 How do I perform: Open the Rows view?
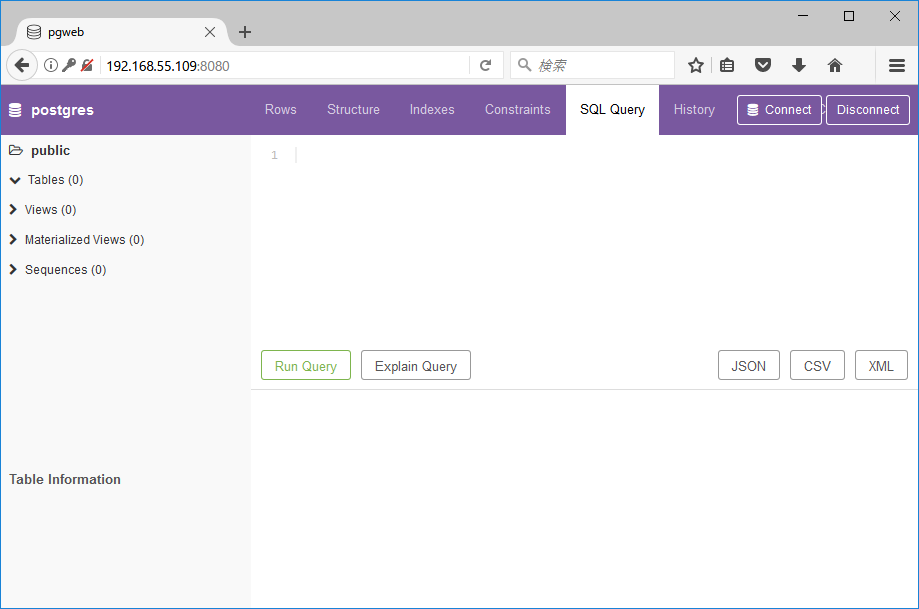pyautogui.click(x=280, y=110)
